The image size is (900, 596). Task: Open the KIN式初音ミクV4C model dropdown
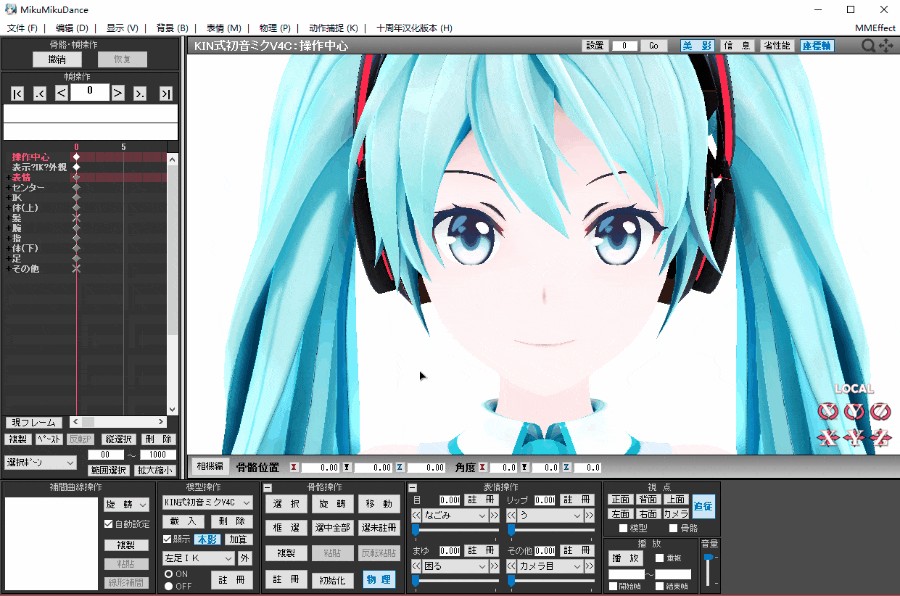207,502
